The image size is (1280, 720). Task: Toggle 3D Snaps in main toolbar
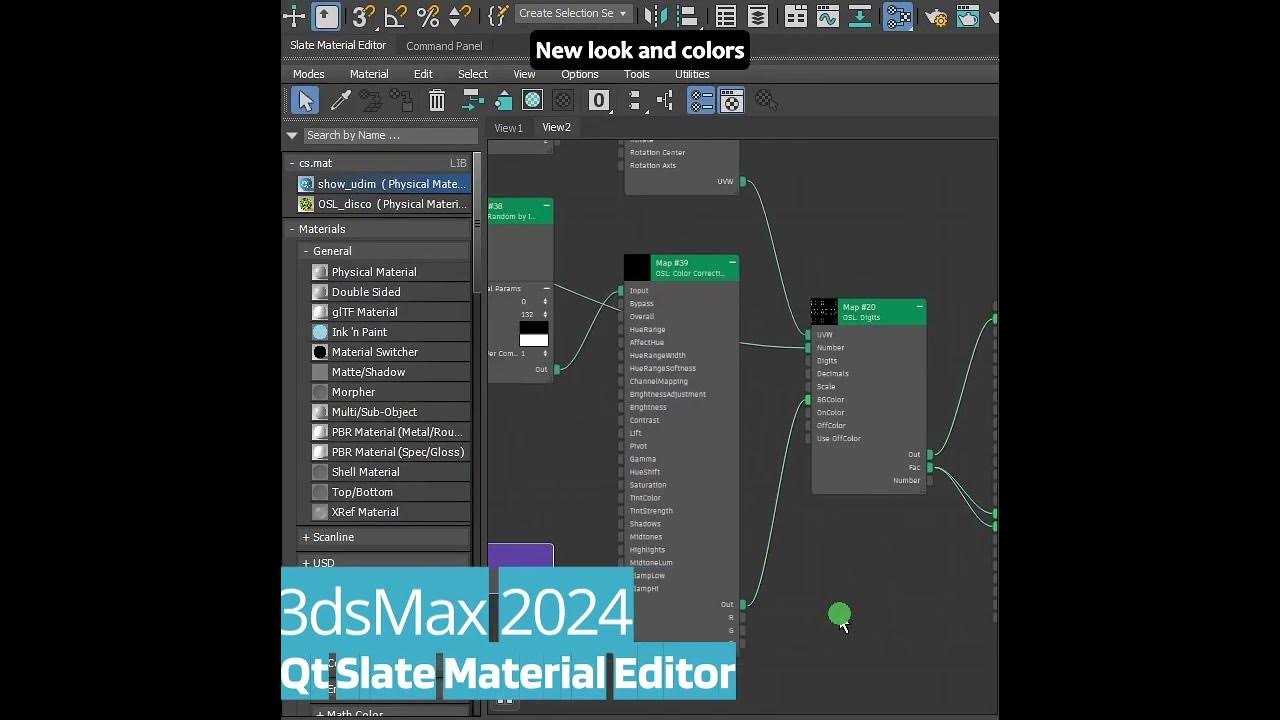[364, 15]
